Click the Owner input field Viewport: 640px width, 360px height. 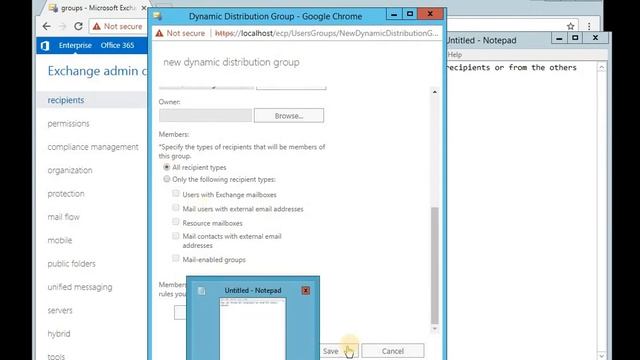tap(205, 116)
